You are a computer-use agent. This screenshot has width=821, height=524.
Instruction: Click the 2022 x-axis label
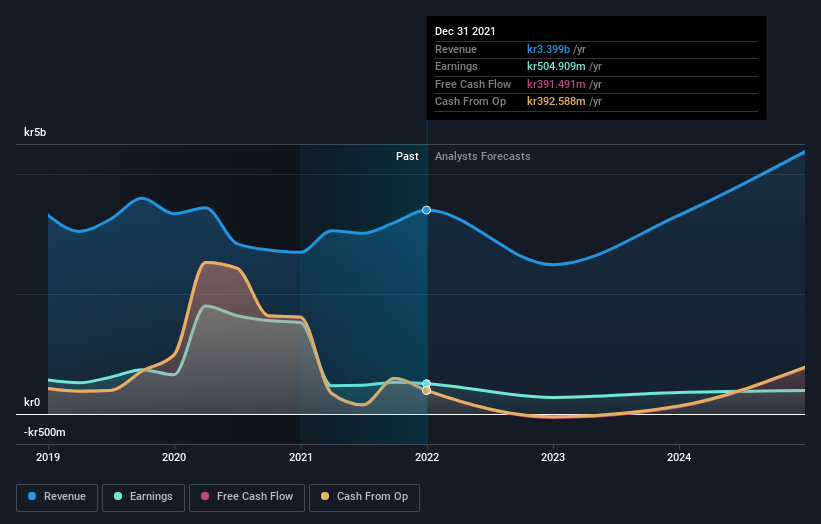click(427, 458)
